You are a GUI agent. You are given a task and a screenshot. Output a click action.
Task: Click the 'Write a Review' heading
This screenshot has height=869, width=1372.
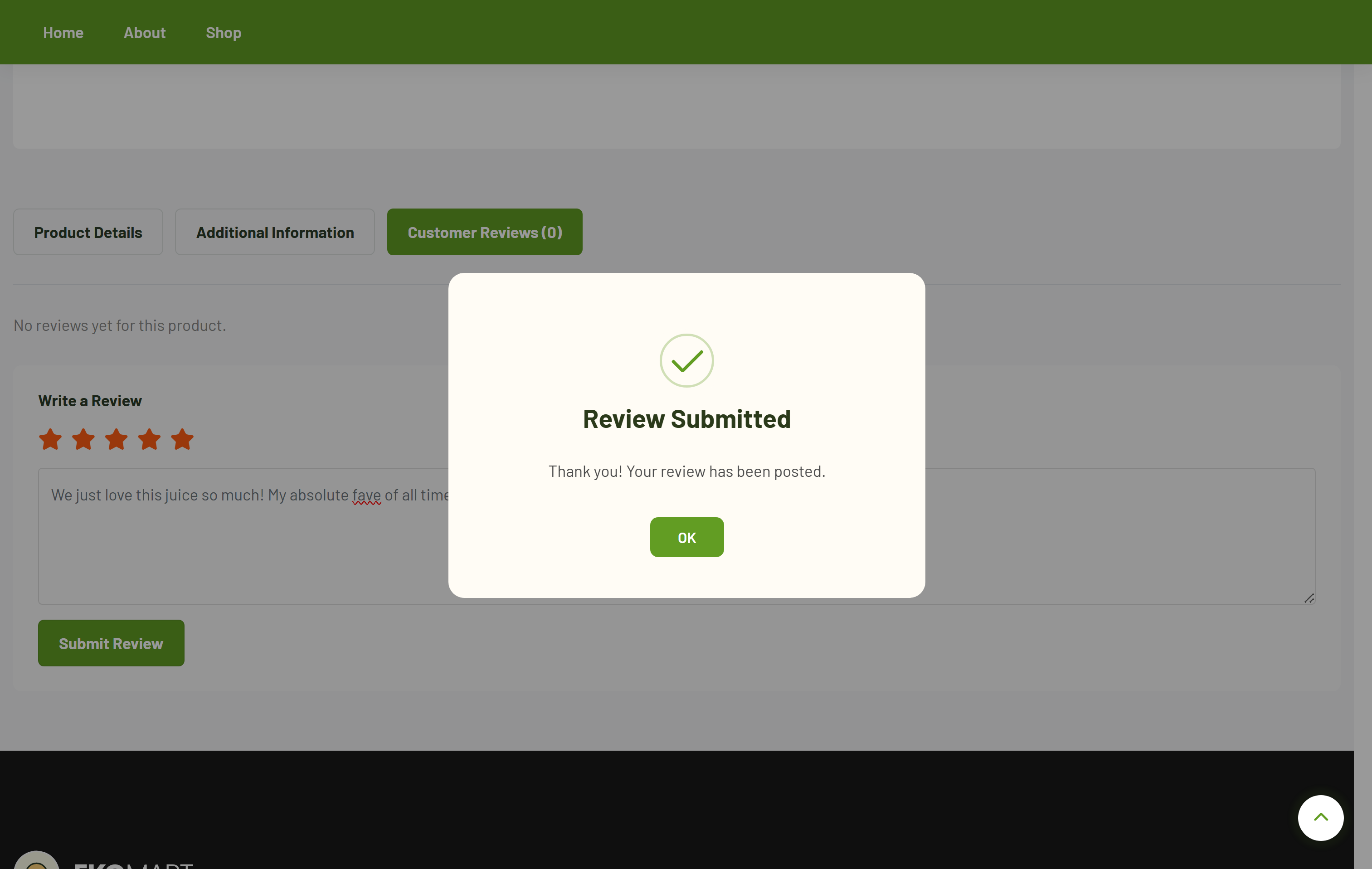90,401
